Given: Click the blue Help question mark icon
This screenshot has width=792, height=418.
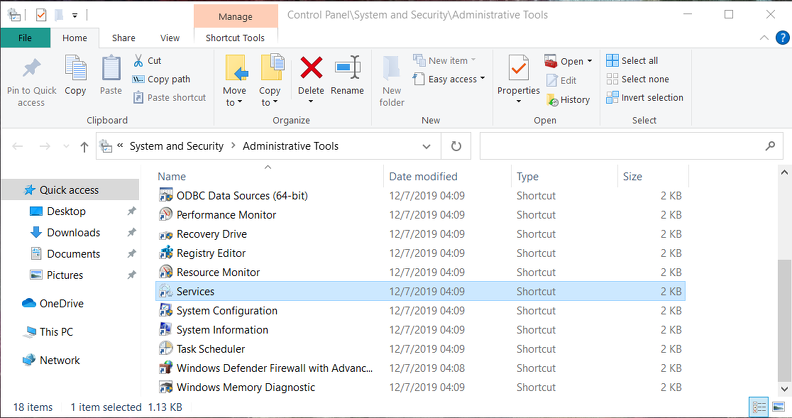Looking at the screenshot, I should click(782, 38).
